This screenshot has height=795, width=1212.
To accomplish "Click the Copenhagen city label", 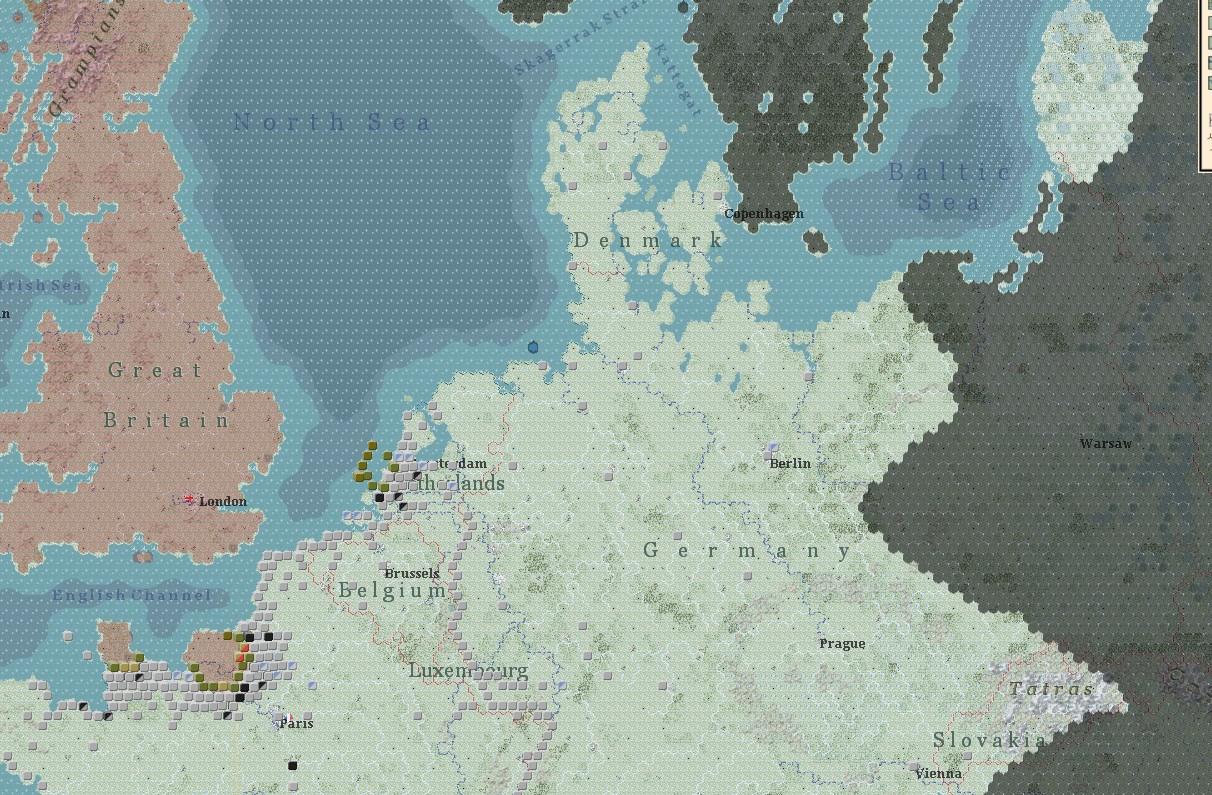I will [764, 213].
